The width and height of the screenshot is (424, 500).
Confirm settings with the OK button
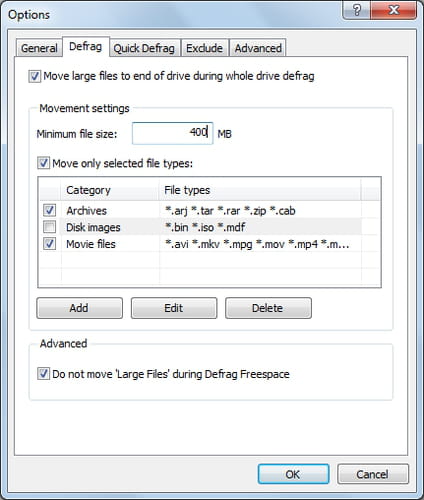coord(293,474)
